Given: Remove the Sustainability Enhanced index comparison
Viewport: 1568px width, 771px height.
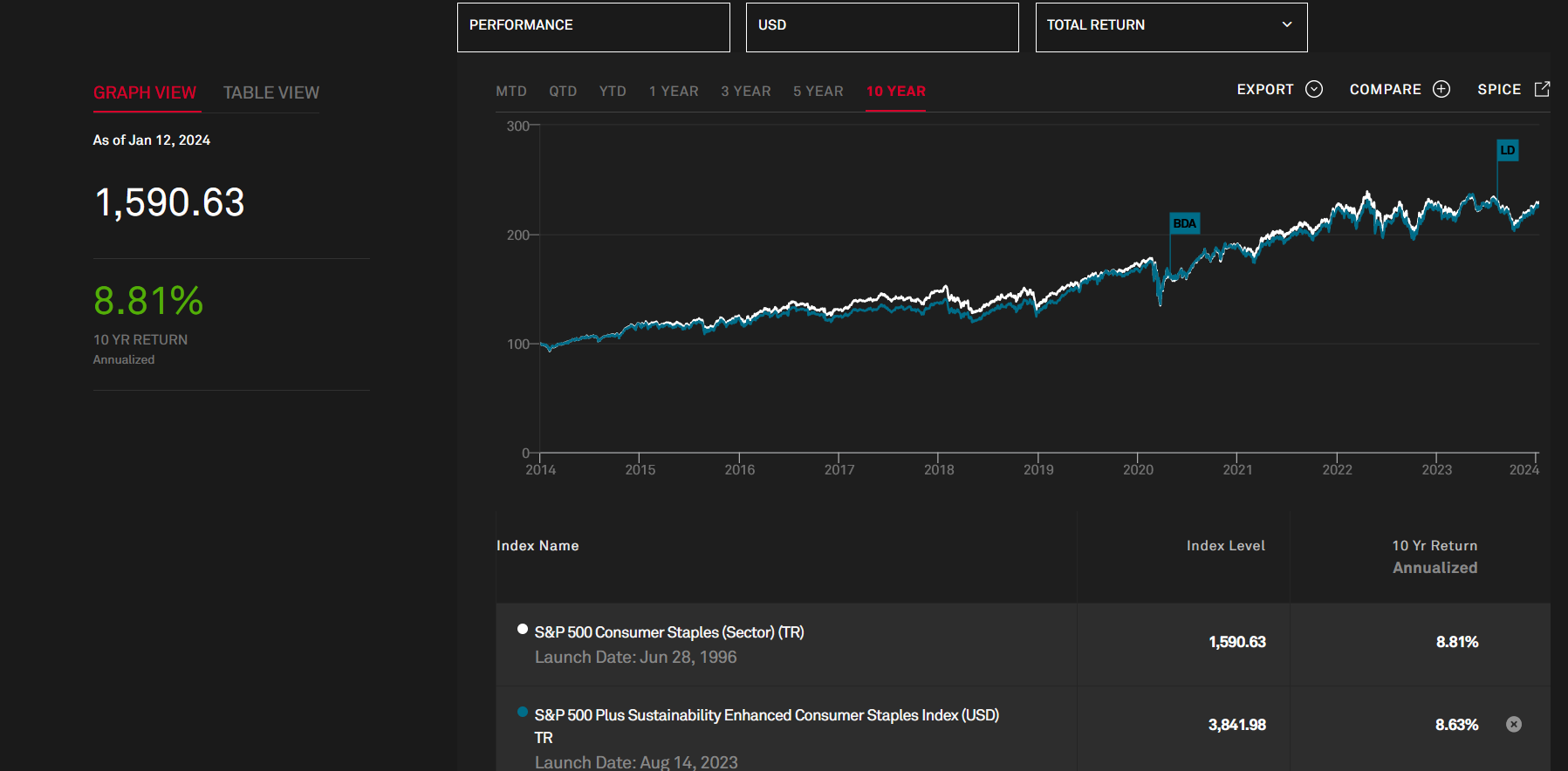Looking at the screenshot, I should pos(1514,724).
